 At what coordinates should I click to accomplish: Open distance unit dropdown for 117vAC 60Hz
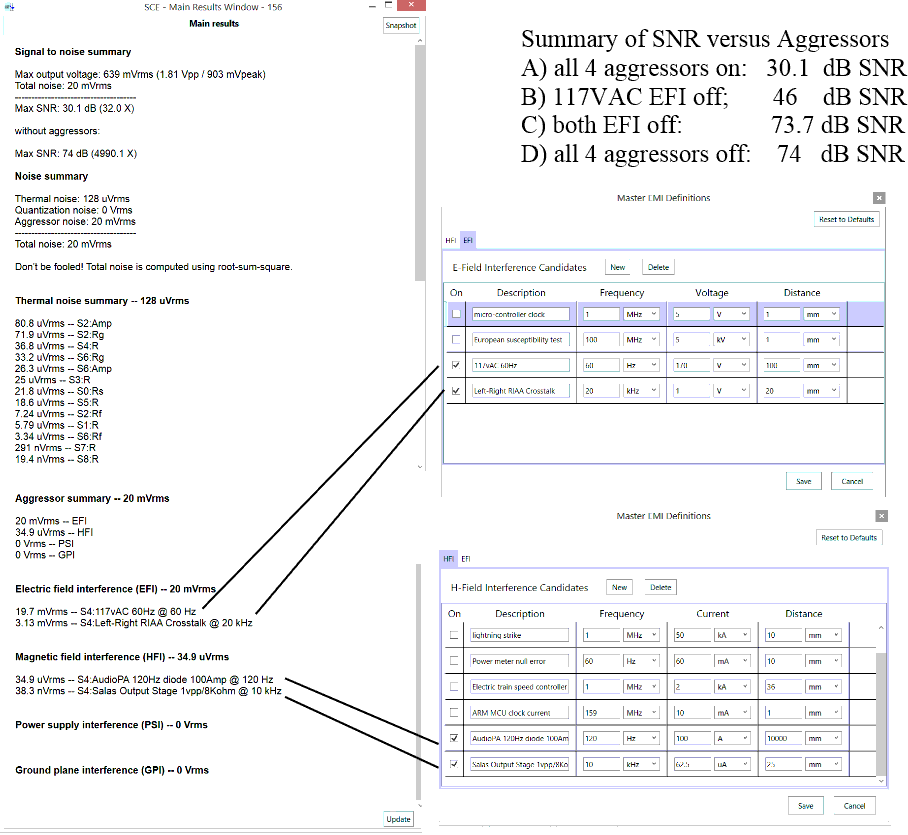tap(822, 365)
